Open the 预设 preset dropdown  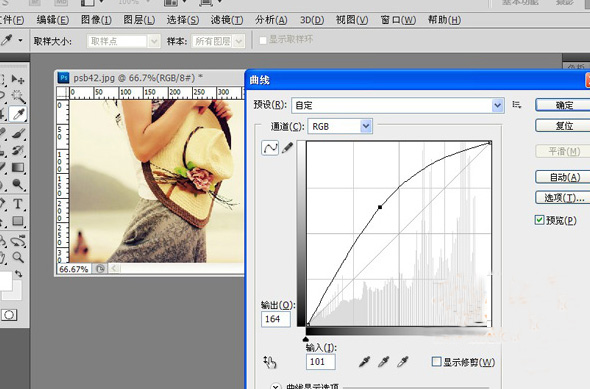(x=398, y=105)
